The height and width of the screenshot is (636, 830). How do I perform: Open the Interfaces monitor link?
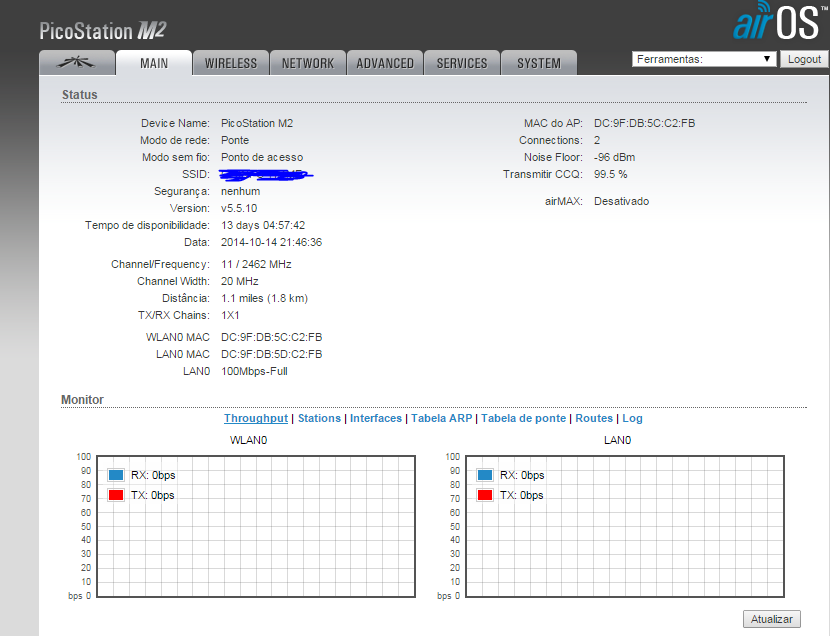tap(376, 418)
